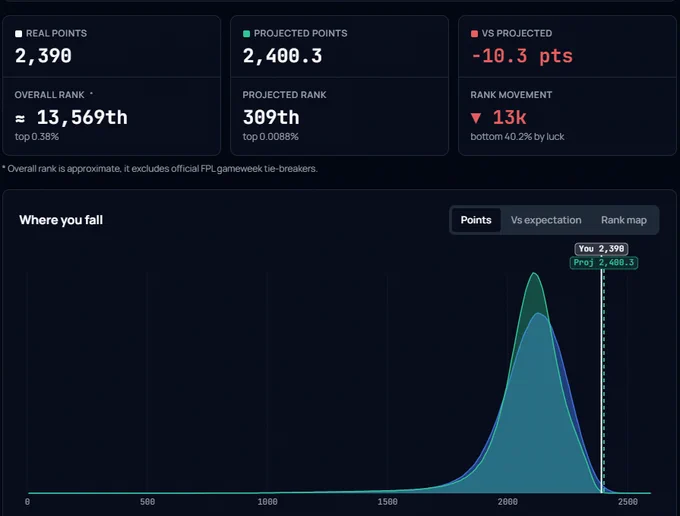Click the '-10.3 pts' difference value
The image size is (680, 516).
(522, 56)
